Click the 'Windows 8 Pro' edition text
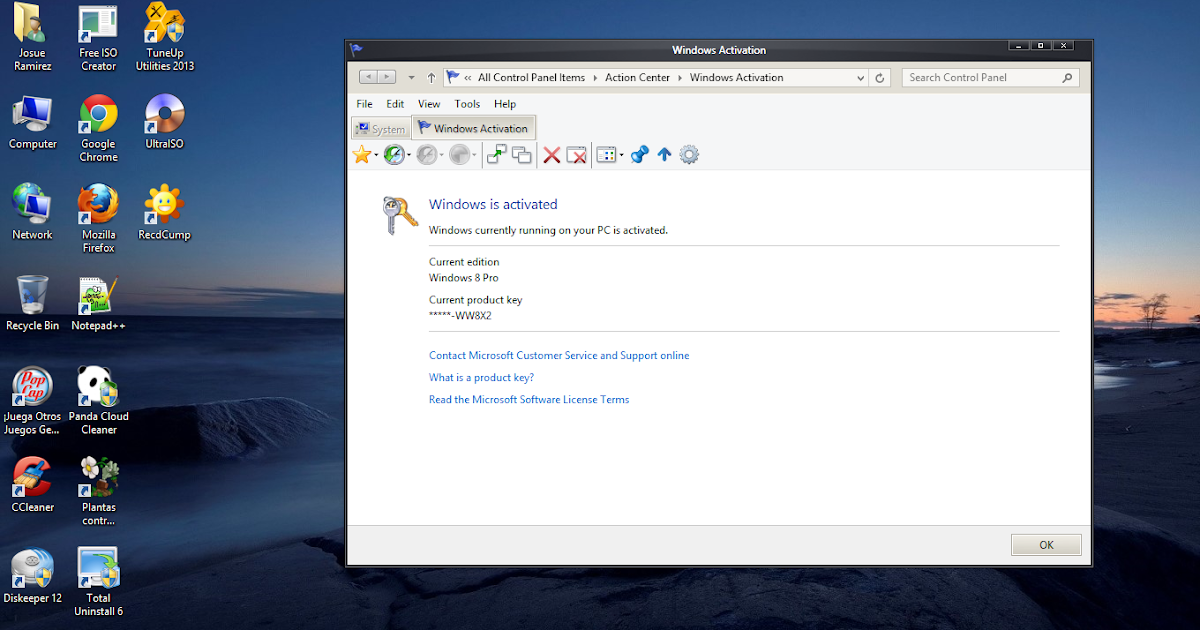Image resolution: width=1200 pixels, height=630 pixels. pos(463,278)
